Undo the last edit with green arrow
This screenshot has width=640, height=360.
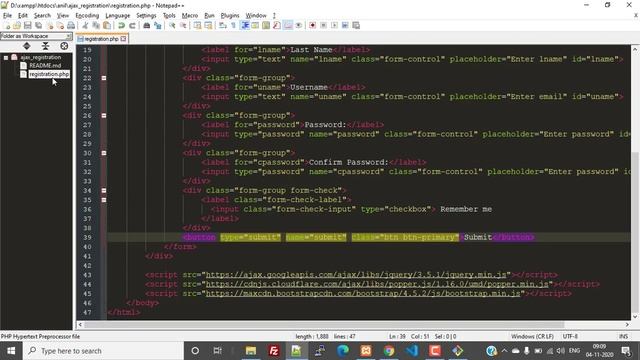point(121,25)
